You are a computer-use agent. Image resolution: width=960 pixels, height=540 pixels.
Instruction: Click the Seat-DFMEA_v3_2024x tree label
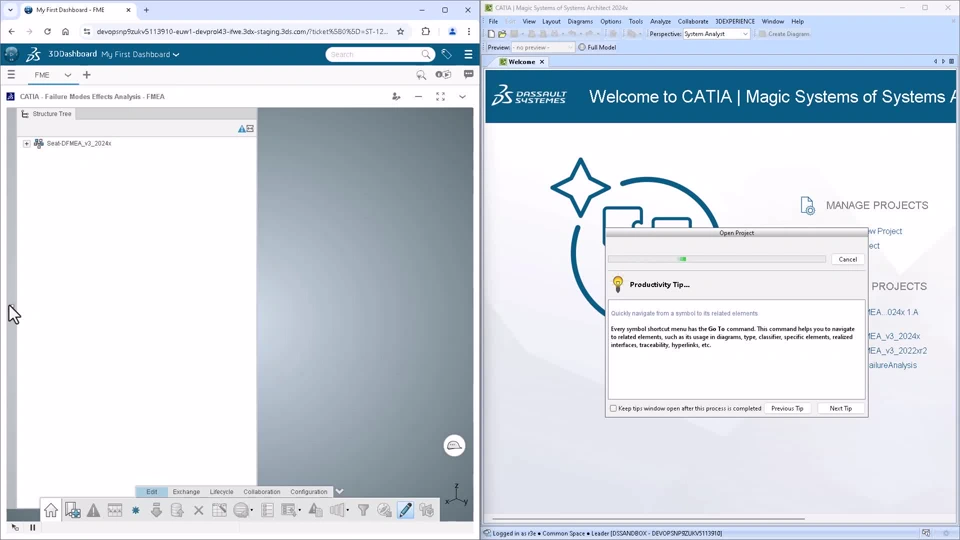pos(79,143)
